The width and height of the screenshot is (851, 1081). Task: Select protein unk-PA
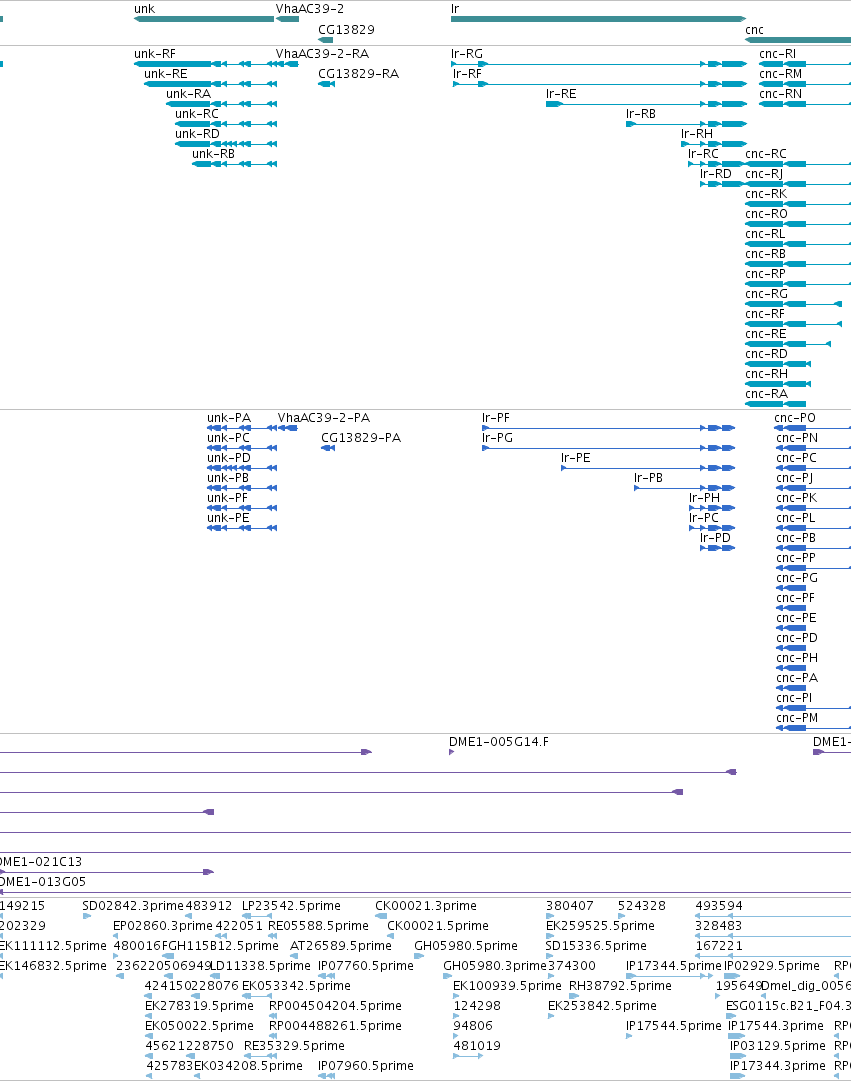(229, 418)
